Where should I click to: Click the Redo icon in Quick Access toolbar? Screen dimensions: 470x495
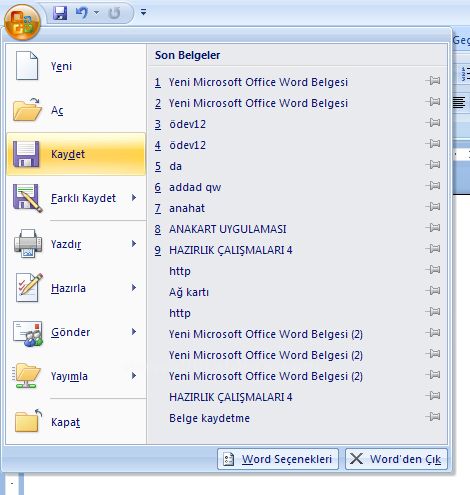tap(114, 13)
